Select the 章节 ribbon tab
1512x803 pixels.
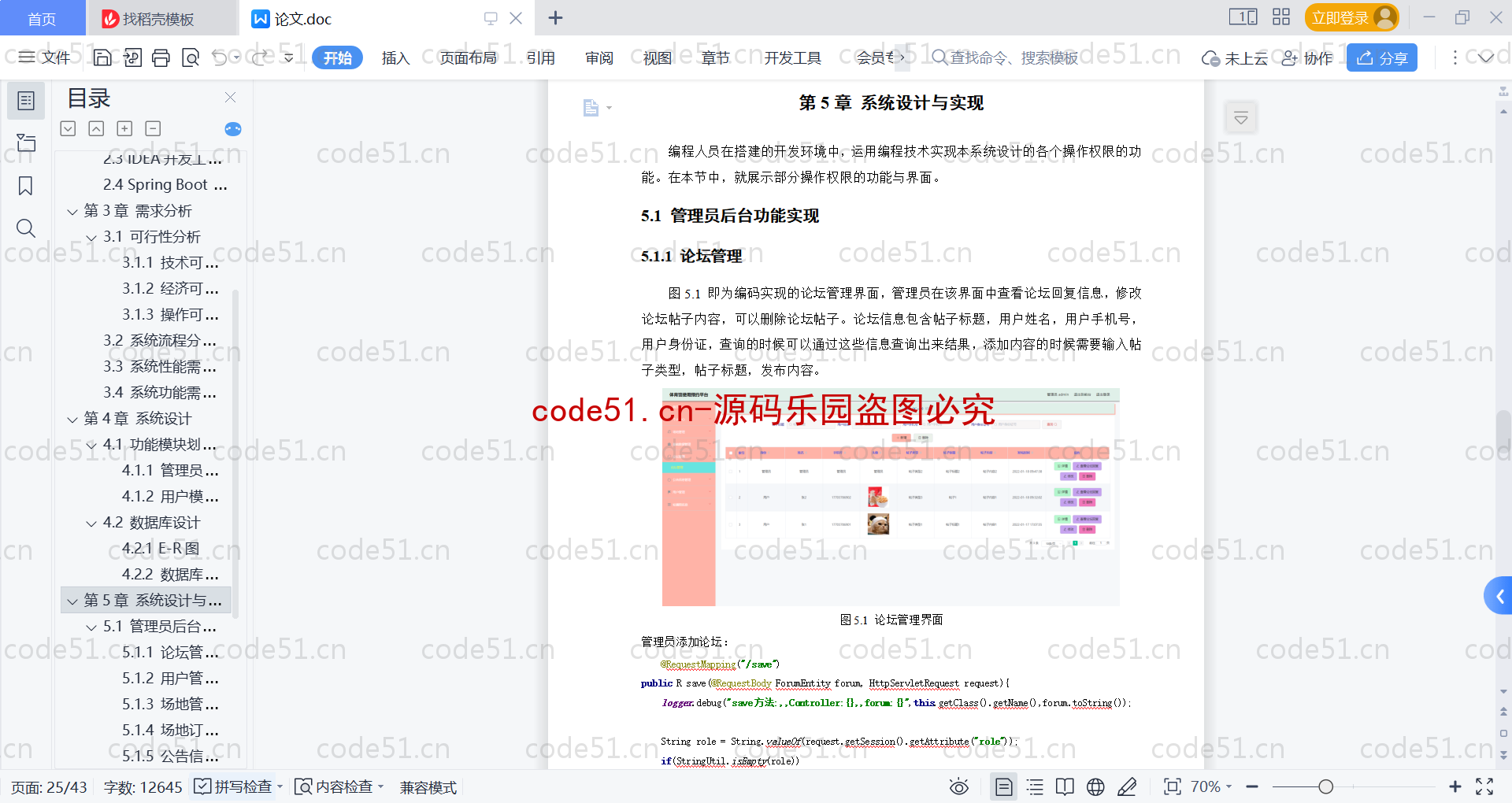pyautogui.click(x=716, y=57)
